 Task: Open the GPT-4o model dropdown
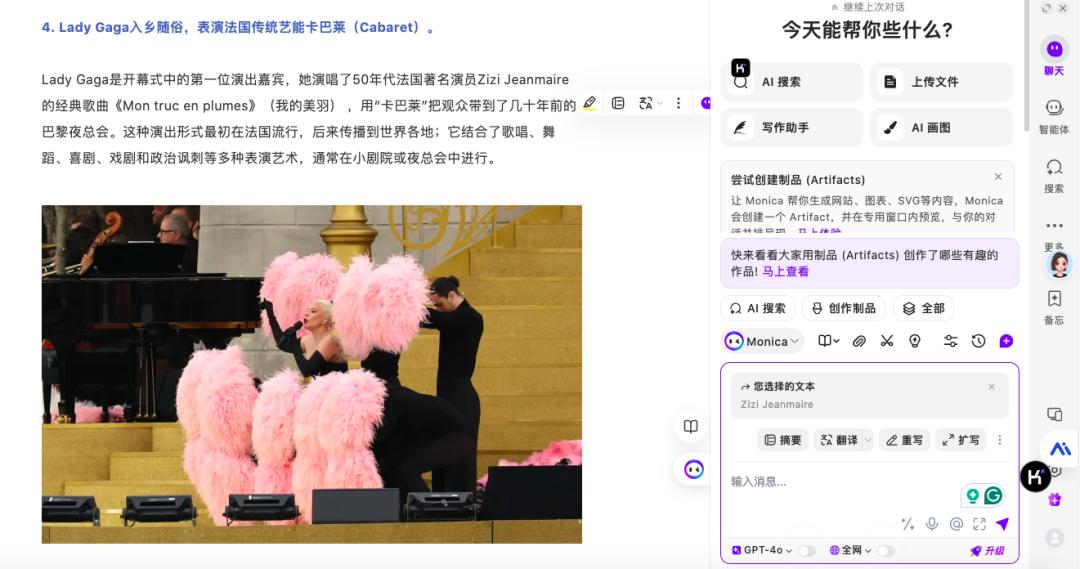click(762, 550)
